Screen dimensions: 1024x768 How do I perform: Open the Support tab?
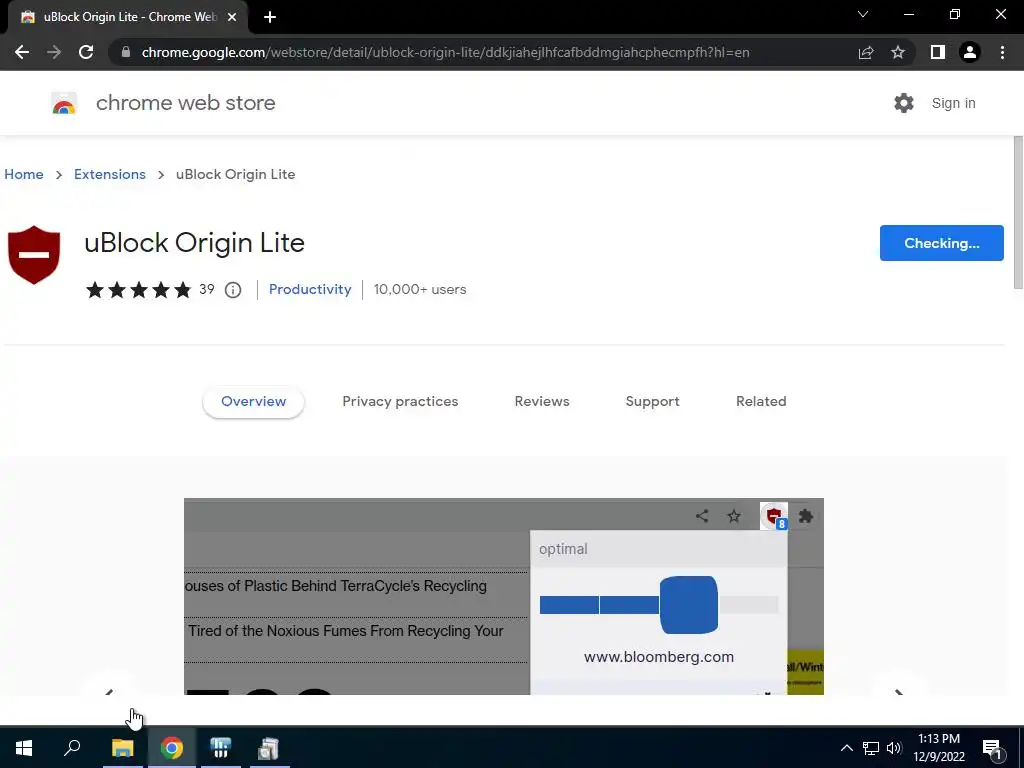[x=652, y=402]
